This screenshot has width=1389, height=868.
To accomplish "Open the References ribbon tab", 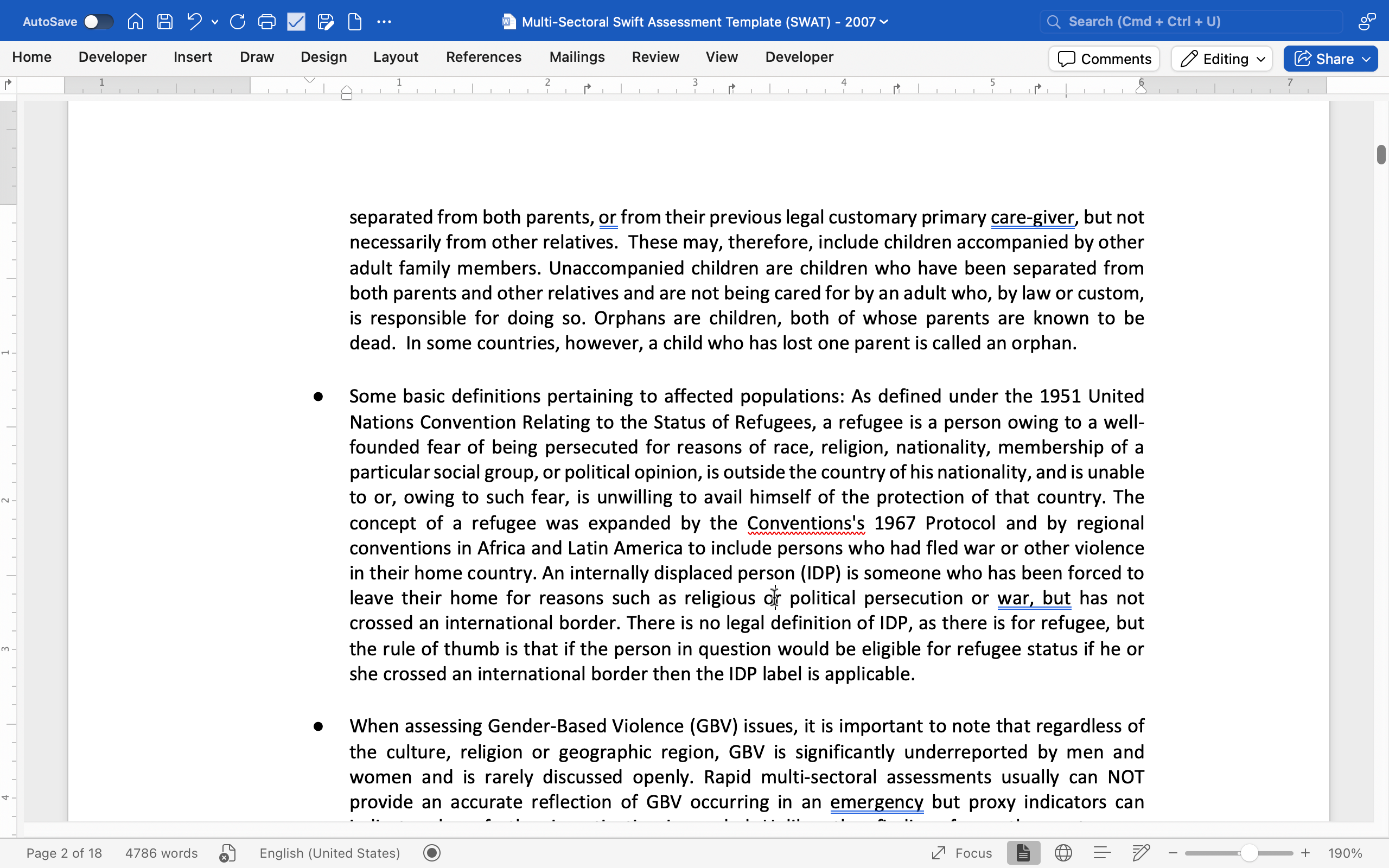I will click(x=483, y=57).
